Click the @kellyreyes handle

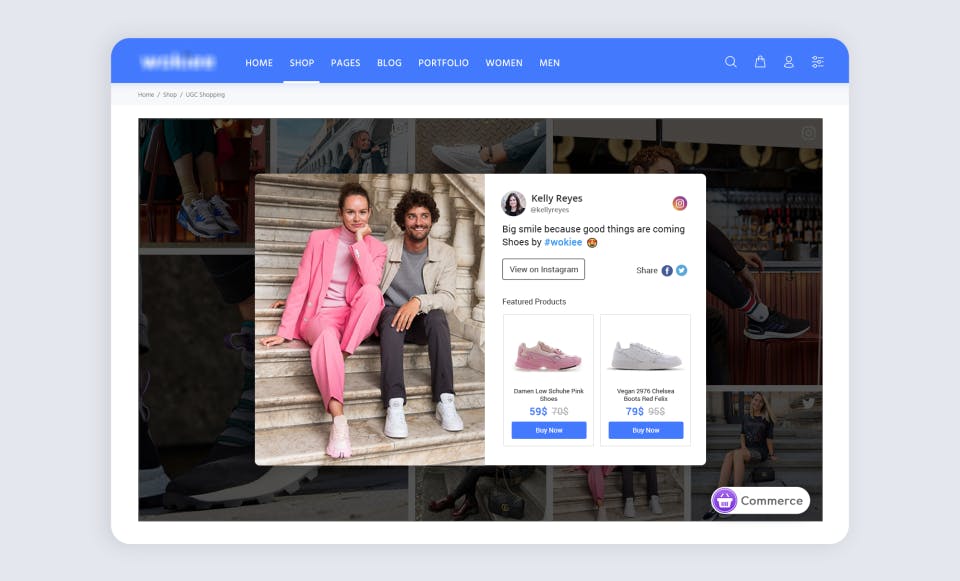pyautogui.click(x=550, y=210)
